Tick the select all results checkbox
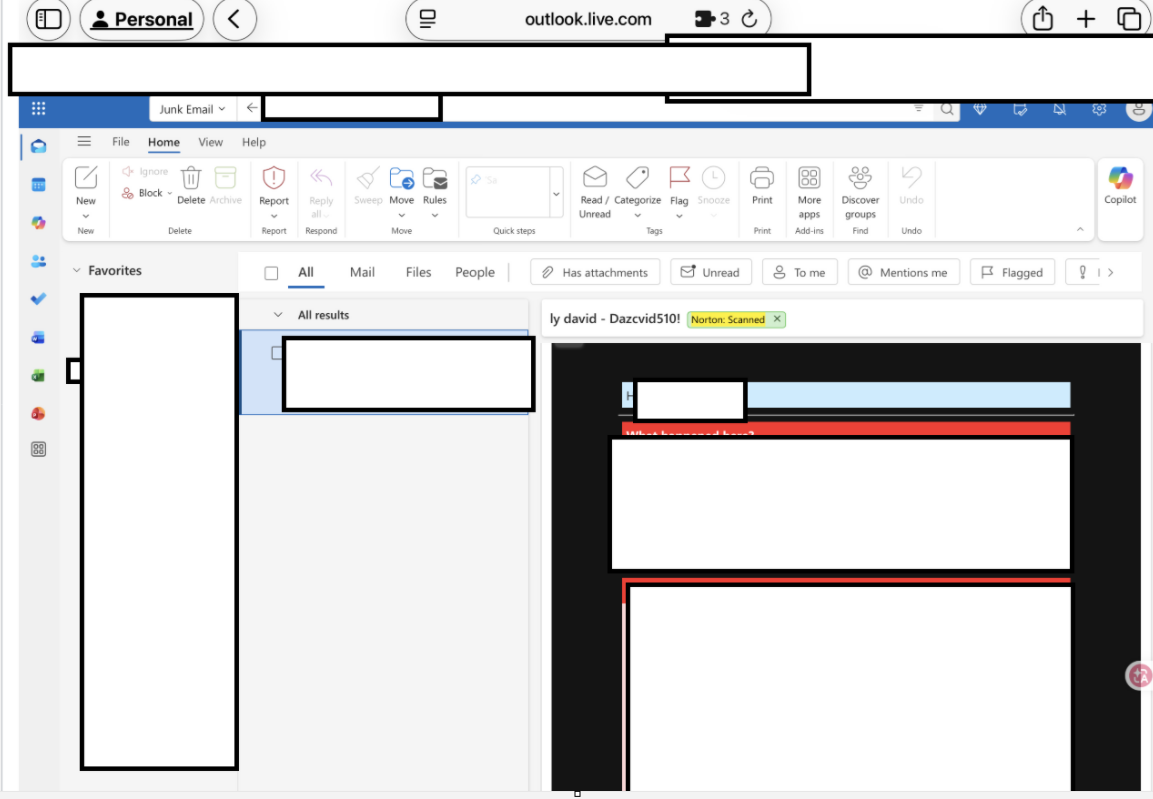The width and height of the screenshot is (1153, 799). 271,273
